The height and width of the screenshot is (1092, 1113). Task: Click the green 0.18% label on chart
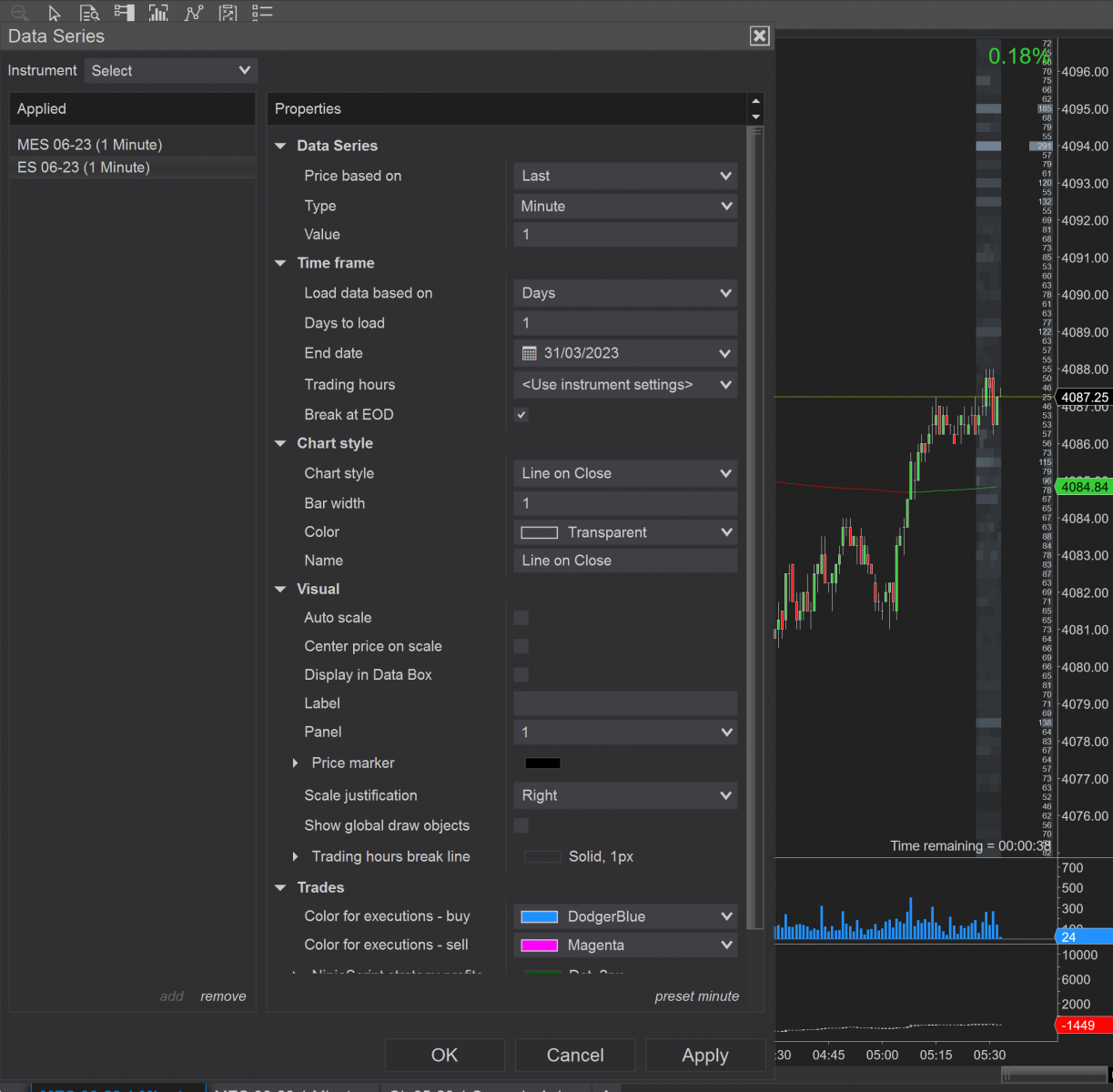coord(1019,56)
